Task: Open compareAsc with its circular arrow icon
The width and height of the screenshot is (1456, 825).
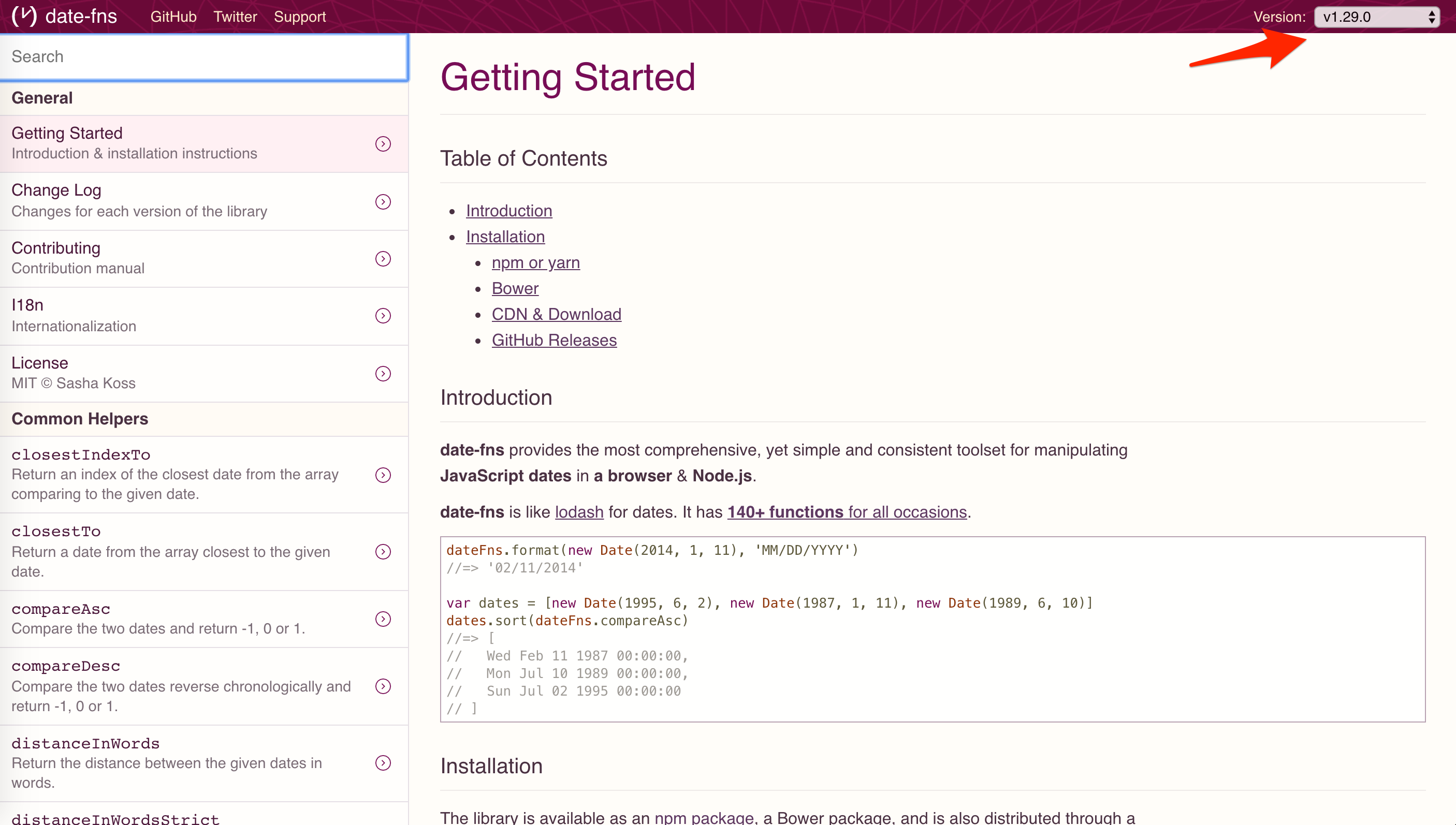Action: [x=383, y=619]
